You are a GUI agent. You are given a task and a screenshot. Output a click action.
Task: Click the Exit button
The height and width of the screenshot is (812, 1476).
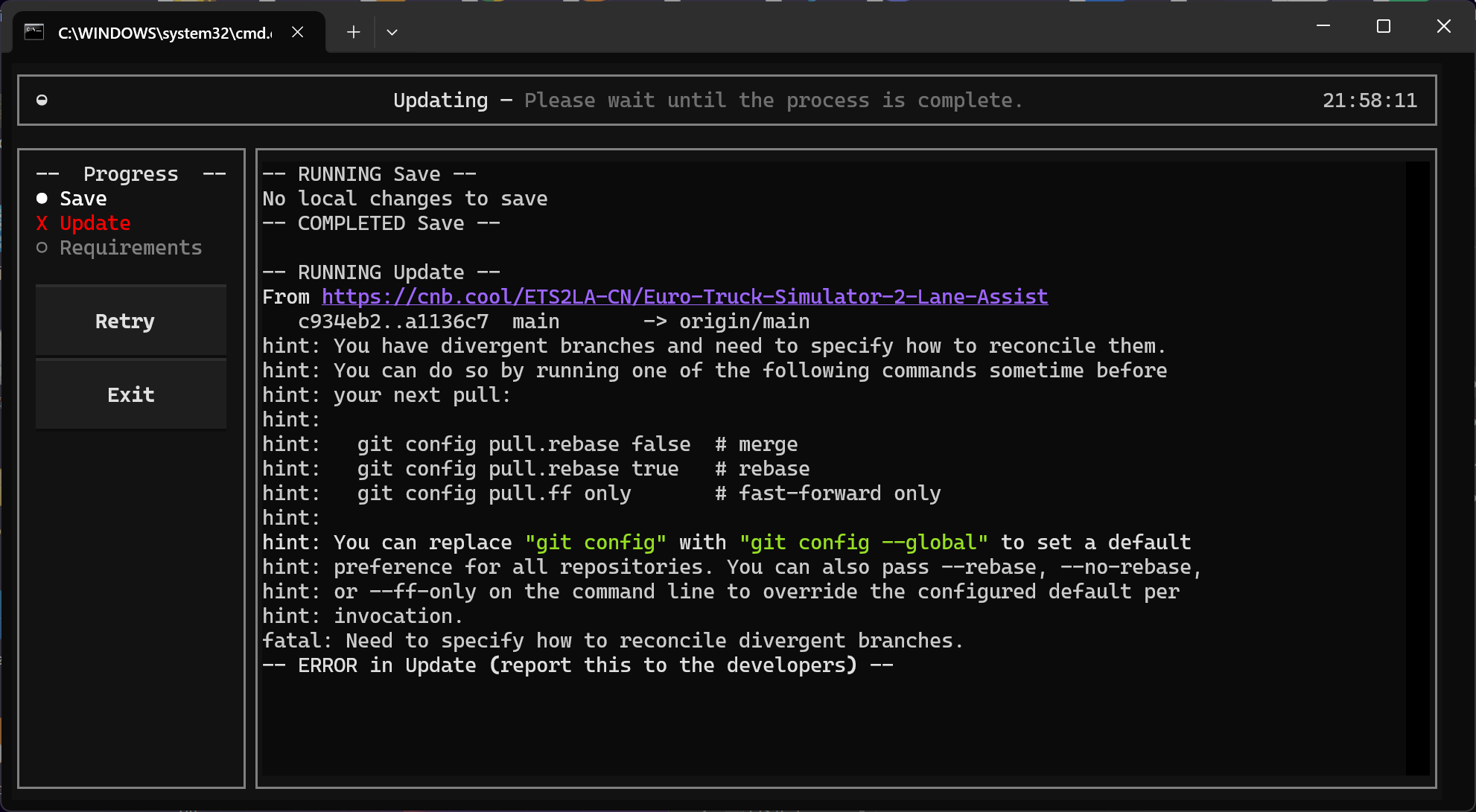[x=131, y=394]
